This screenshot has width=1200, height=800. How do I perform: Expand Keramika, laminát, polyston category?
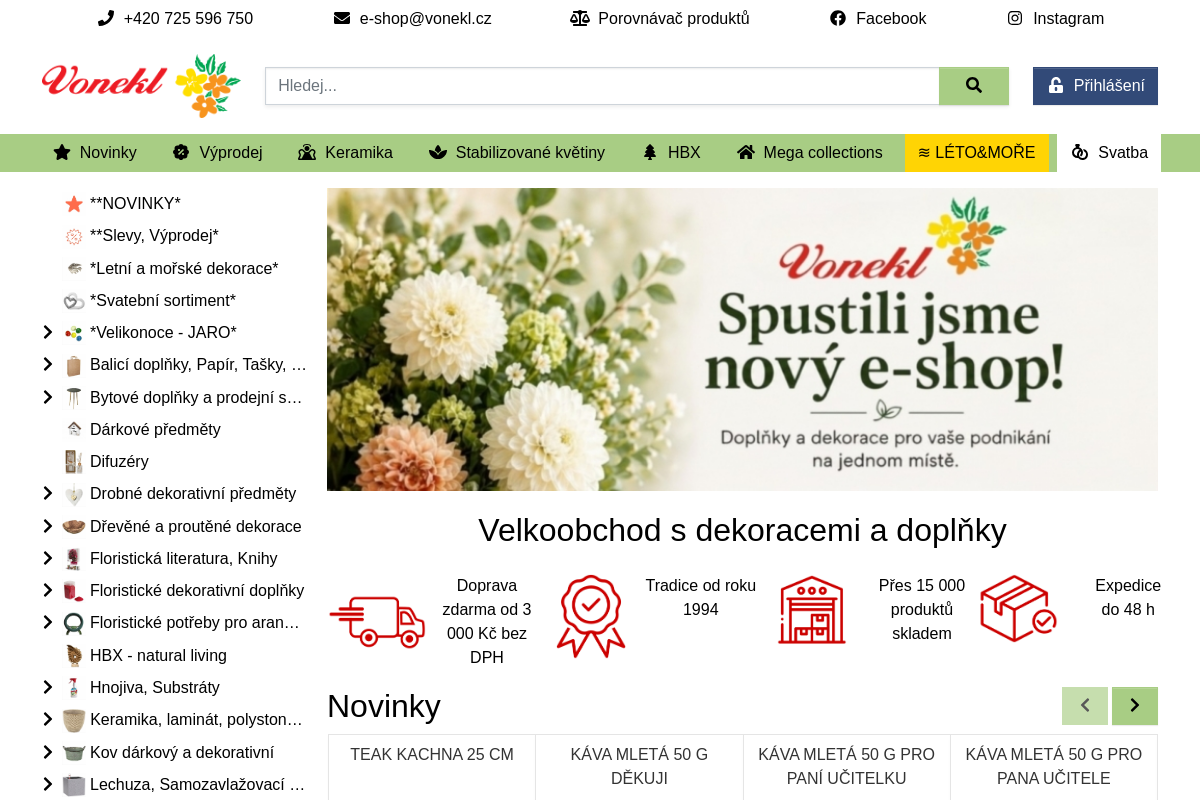[47, 719]
